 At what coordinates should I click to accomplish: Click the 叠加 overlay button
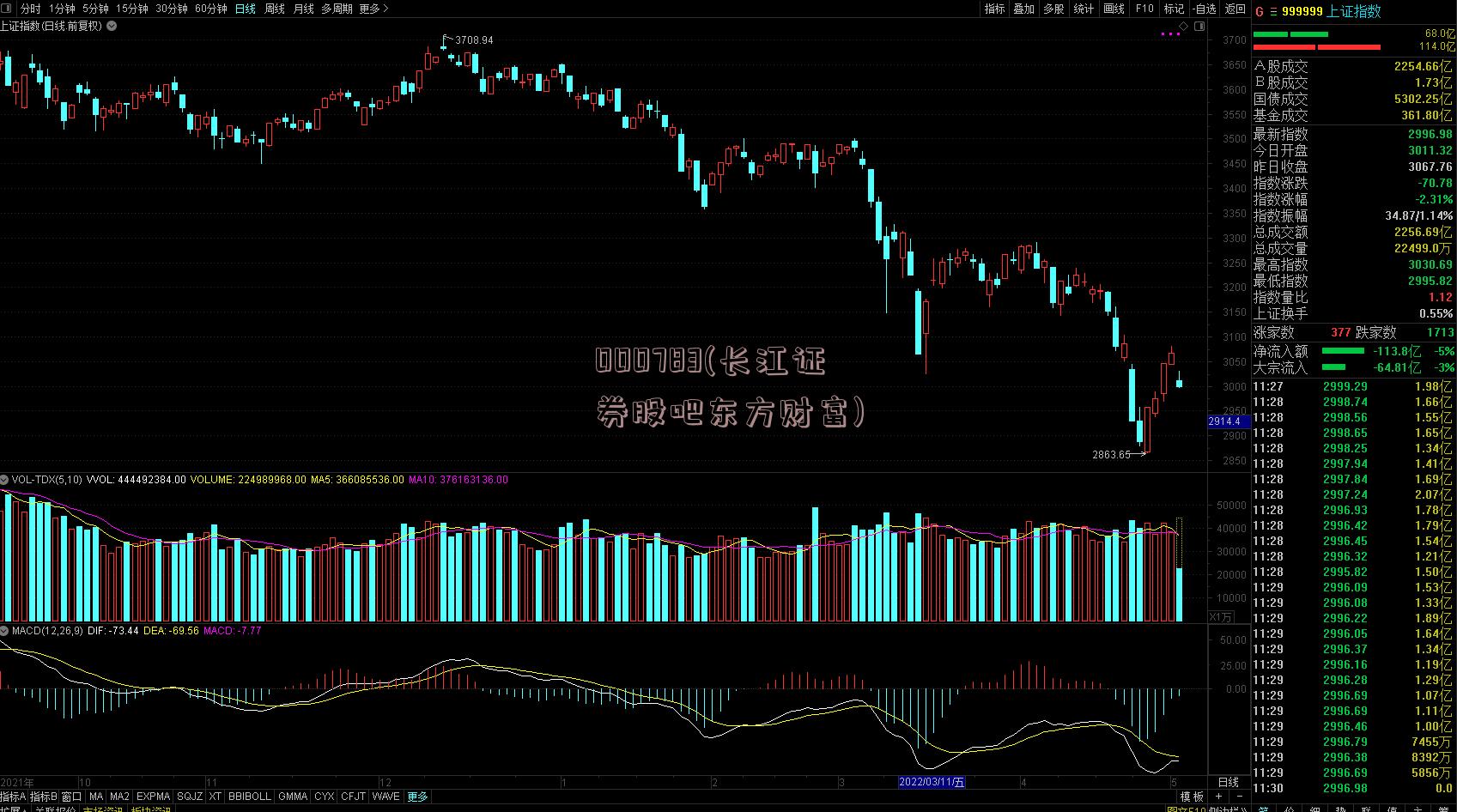[1023, 9]
